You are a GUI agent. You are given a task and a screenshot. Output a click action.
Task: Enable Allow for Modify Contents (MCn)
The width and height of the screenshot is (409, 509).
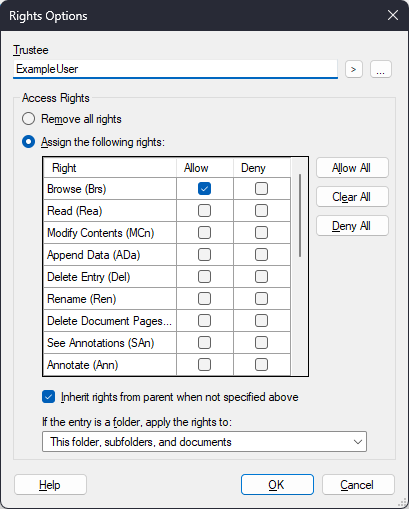(x=204, y=233)
